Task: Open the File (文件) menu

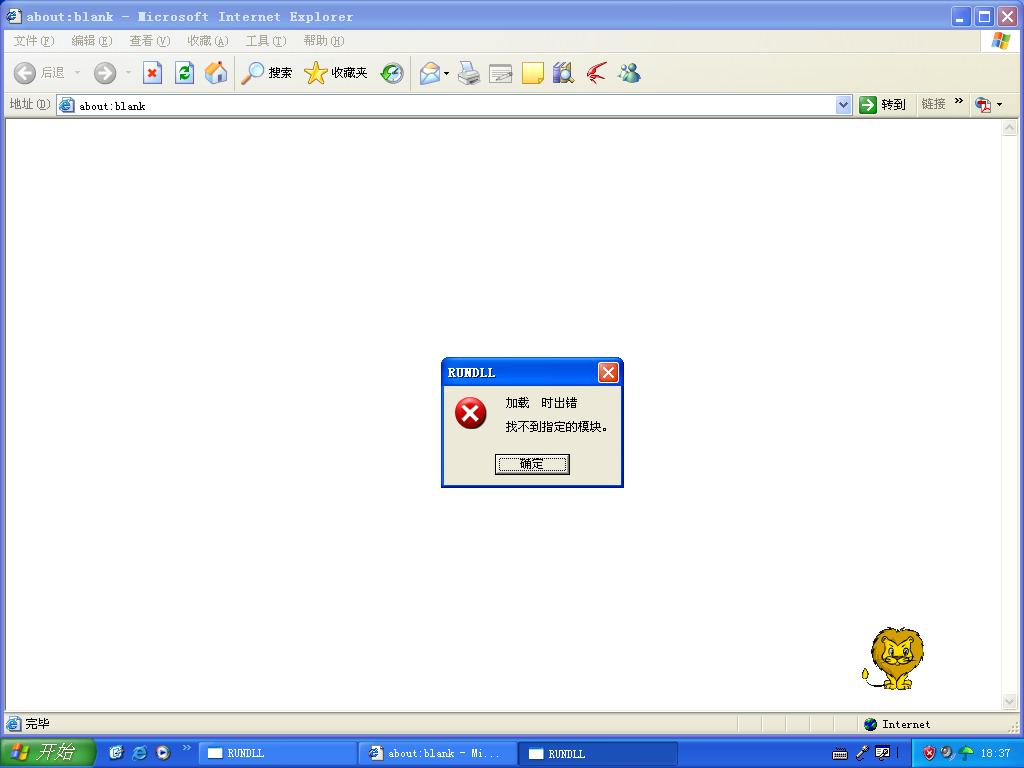Action: click(x=33, y=41)
